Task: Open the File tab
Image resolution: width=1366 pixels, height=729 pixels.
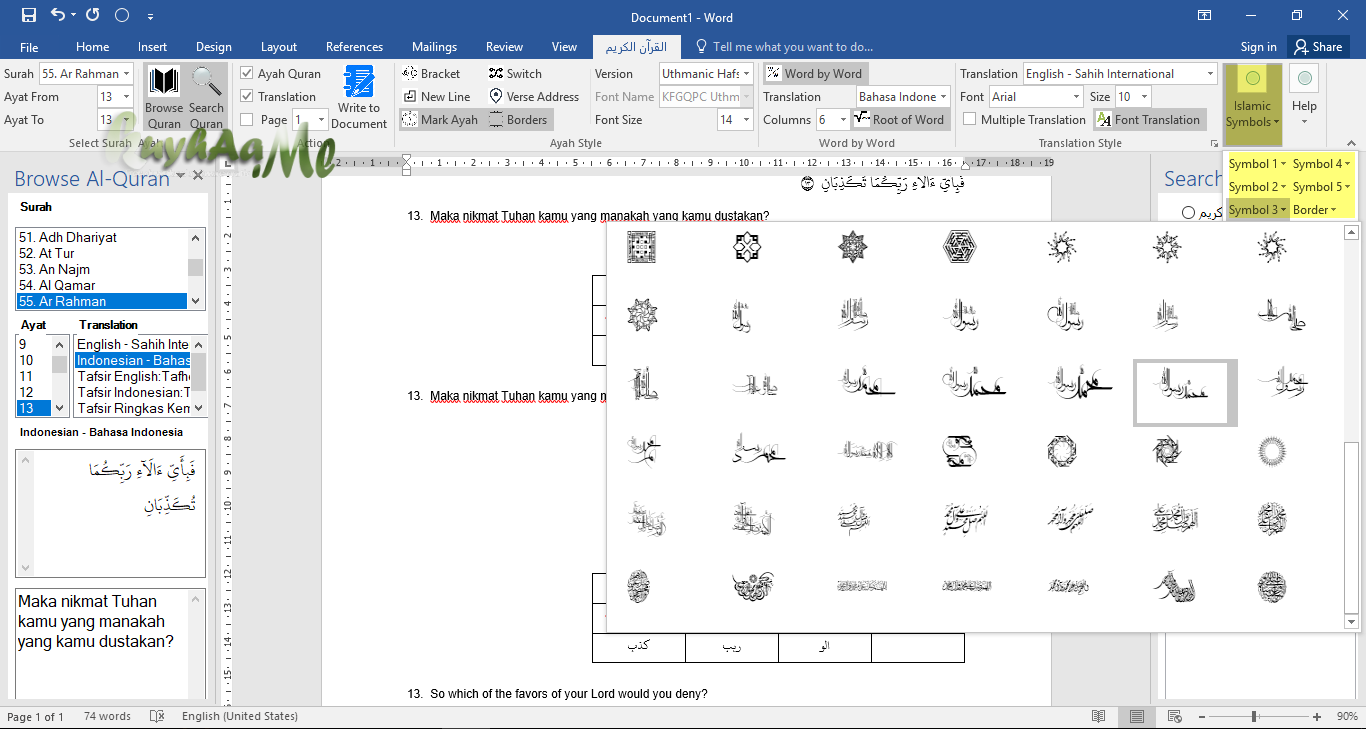Action: coord(29,47)
